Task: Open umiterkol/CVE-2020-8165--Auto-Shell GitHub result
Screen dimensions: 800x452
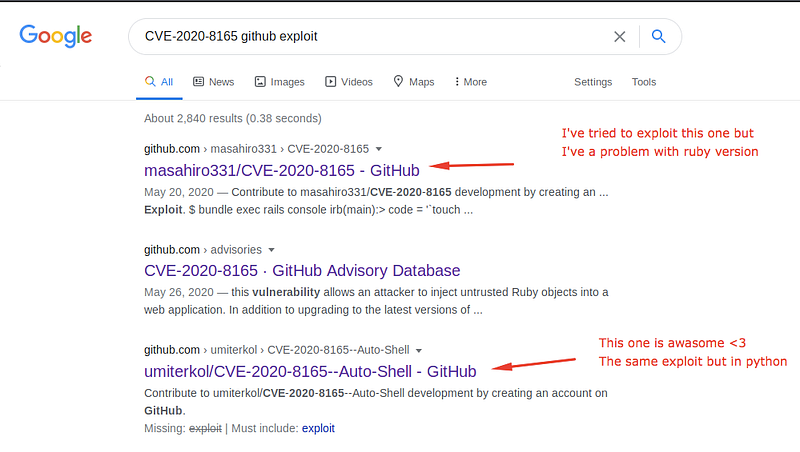Action: [310, 371]
